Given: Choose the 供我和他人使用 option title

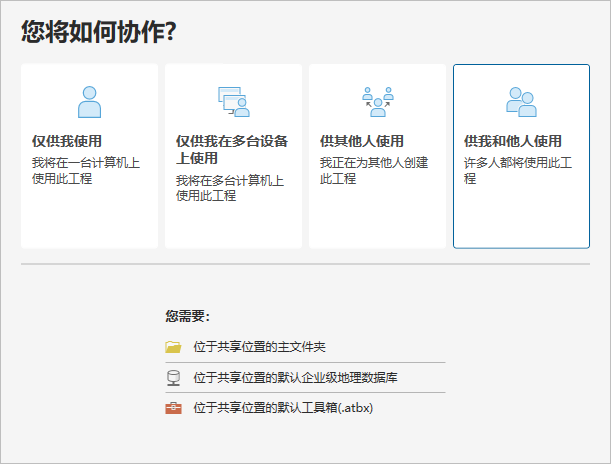Looking at the screenshot, I should 513,141.
